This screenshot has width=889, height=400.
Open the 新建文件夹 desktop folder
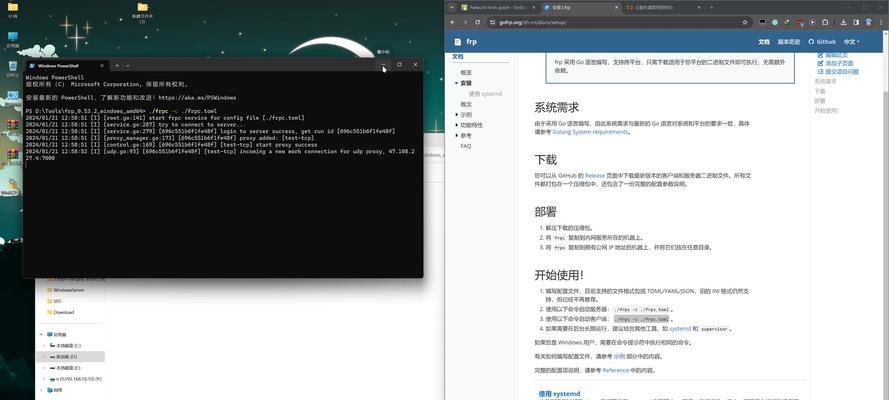coord(142,11)
